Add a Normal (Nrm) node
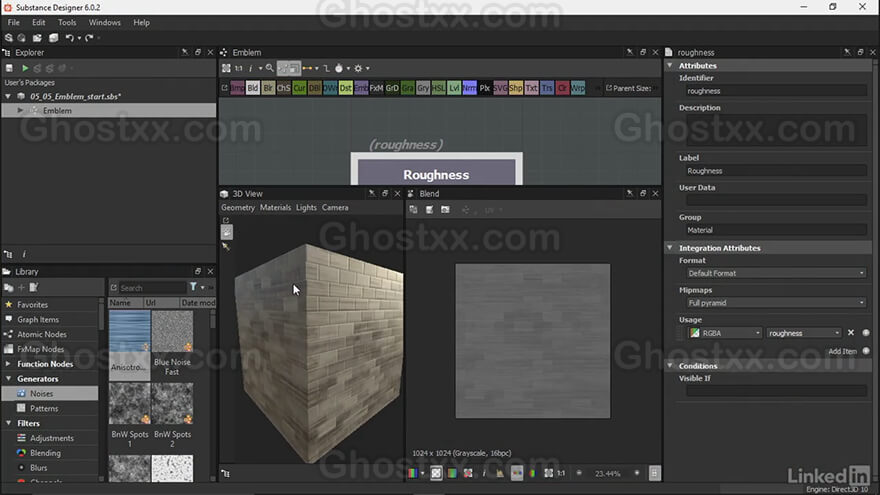Screen dimensions: 880x495 coord(469,88)
